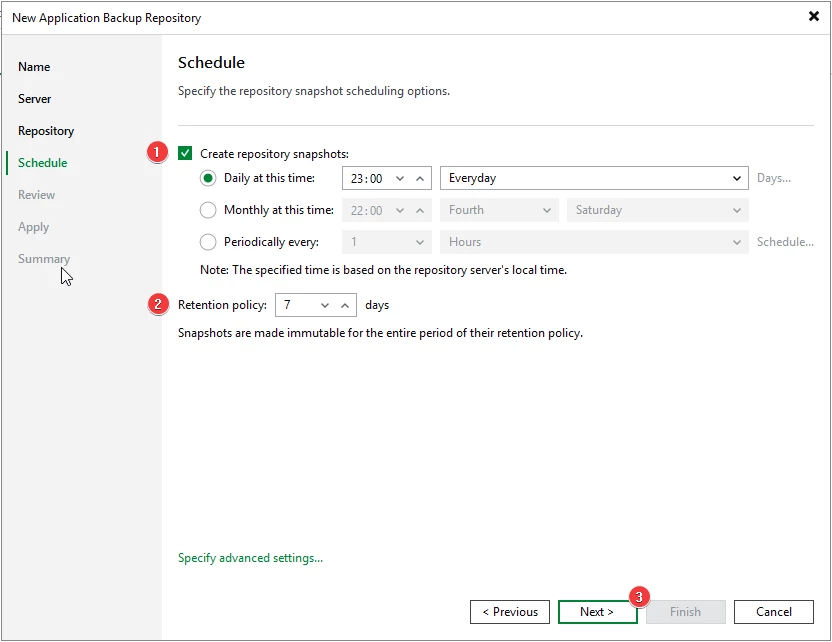The width and height of the screenshot is (832, 642).
Task: Open Specify advanced settings link
Action: tap(250, 558)
